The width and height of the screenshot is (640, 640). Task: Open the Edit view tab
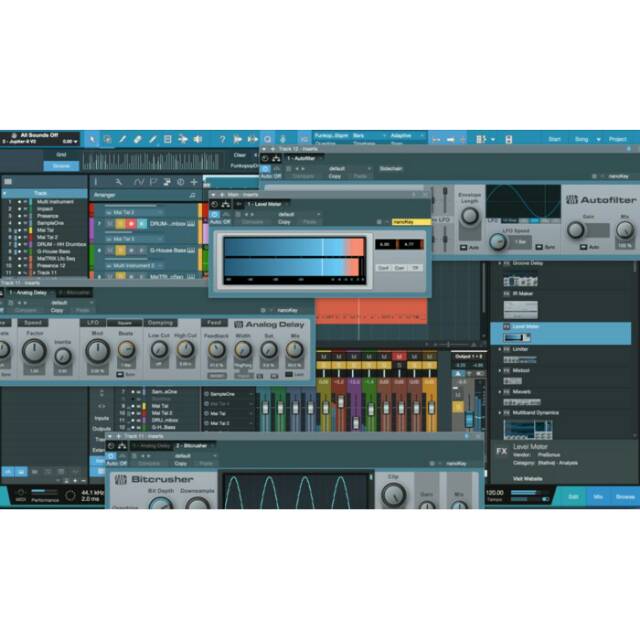coord(573,497)
